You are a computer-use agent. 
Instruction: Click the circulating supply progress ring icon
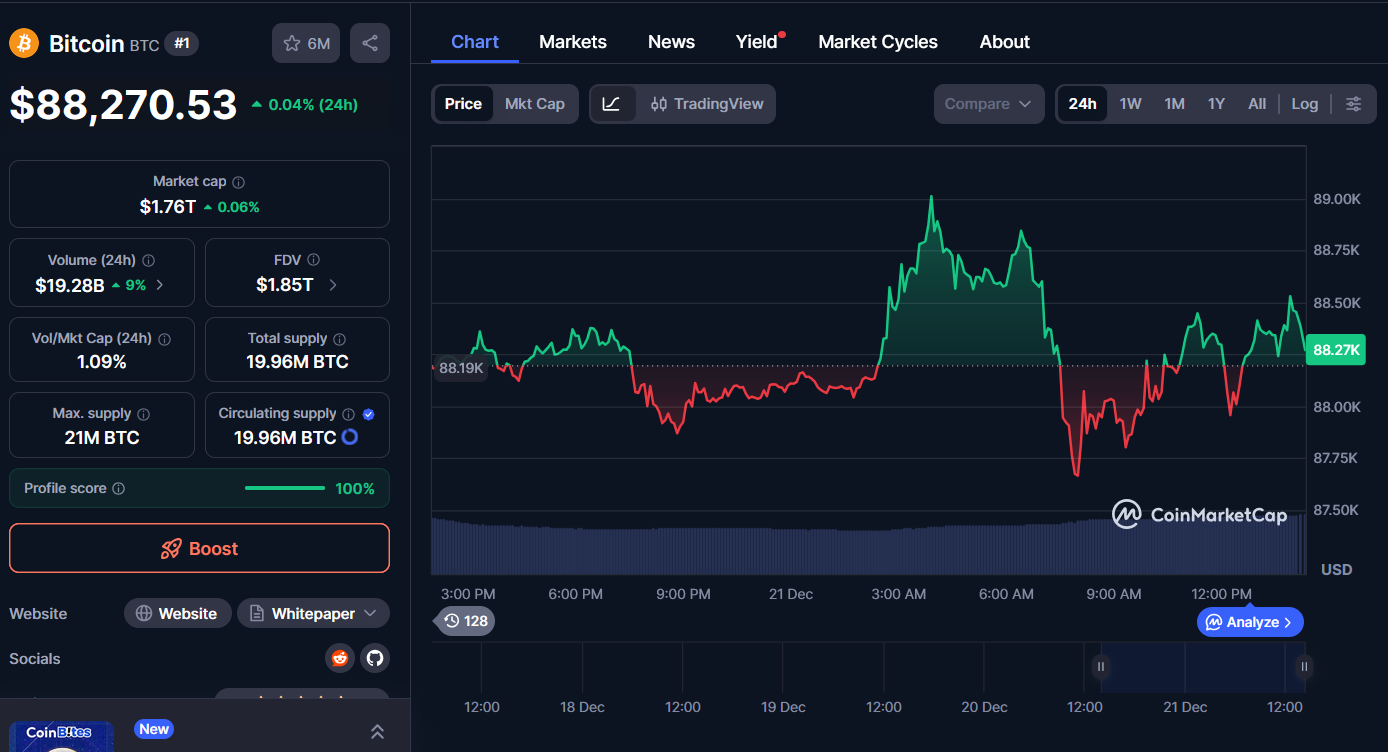tap(350, 437)
